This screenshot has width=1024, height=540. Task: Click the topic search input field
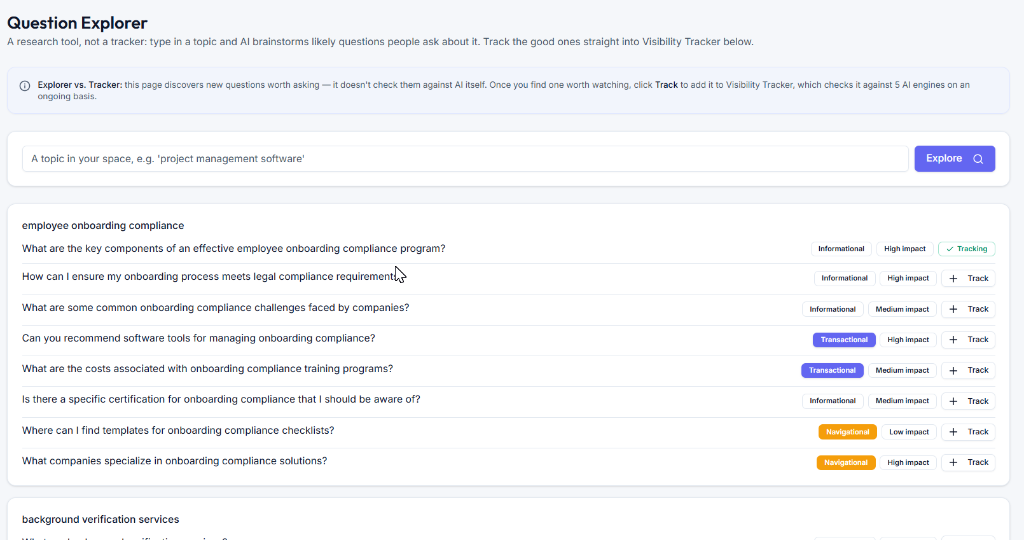click(x=465, y=159)
